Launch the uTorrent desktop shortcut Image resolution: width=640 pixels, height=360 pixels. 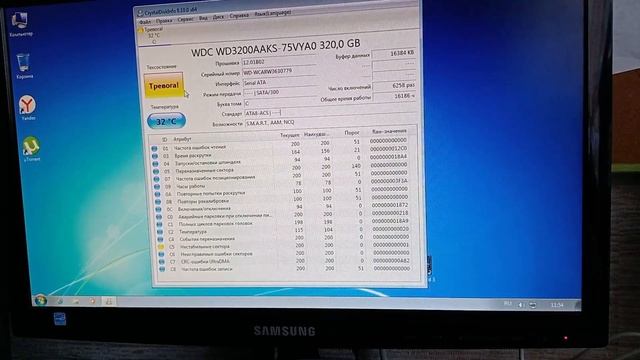(x=31, y=149)
